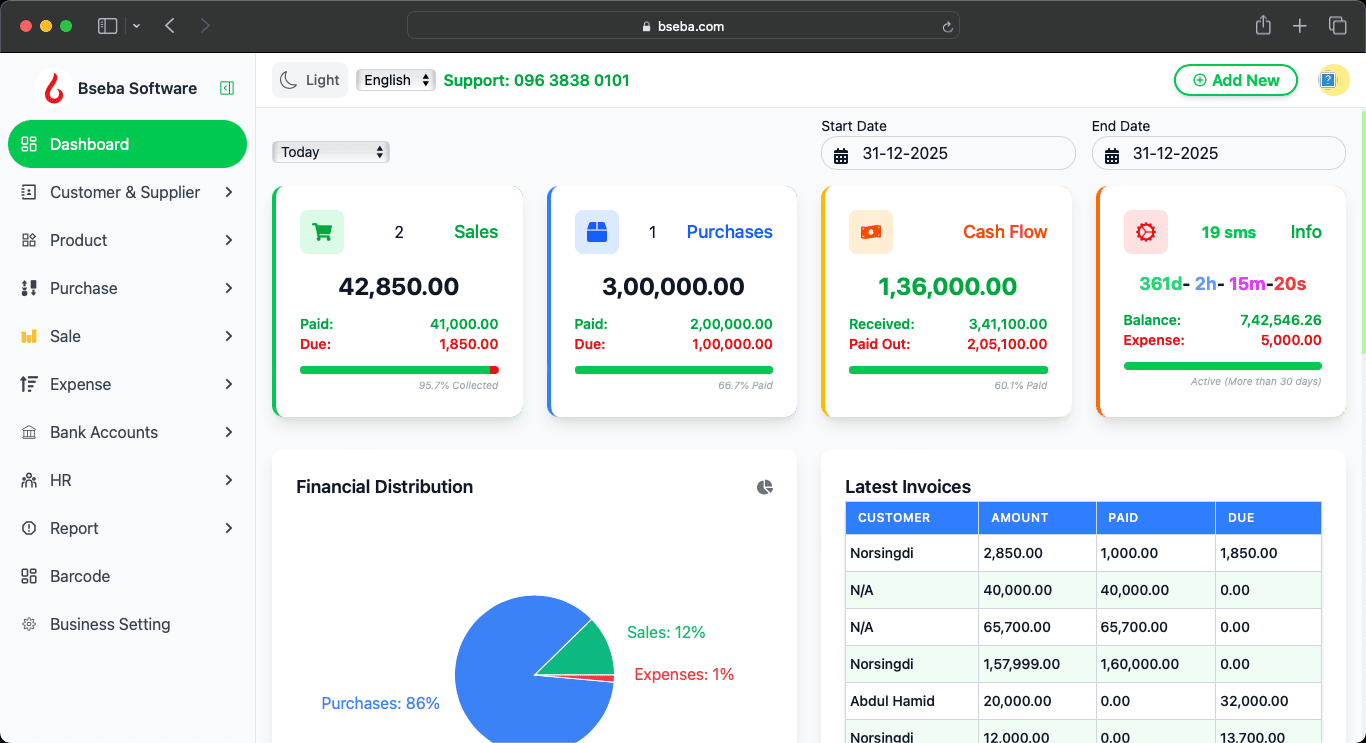Click the blue Purchases box icon
The height and width of the screenshot is (743, 1366).
[597, 232]
